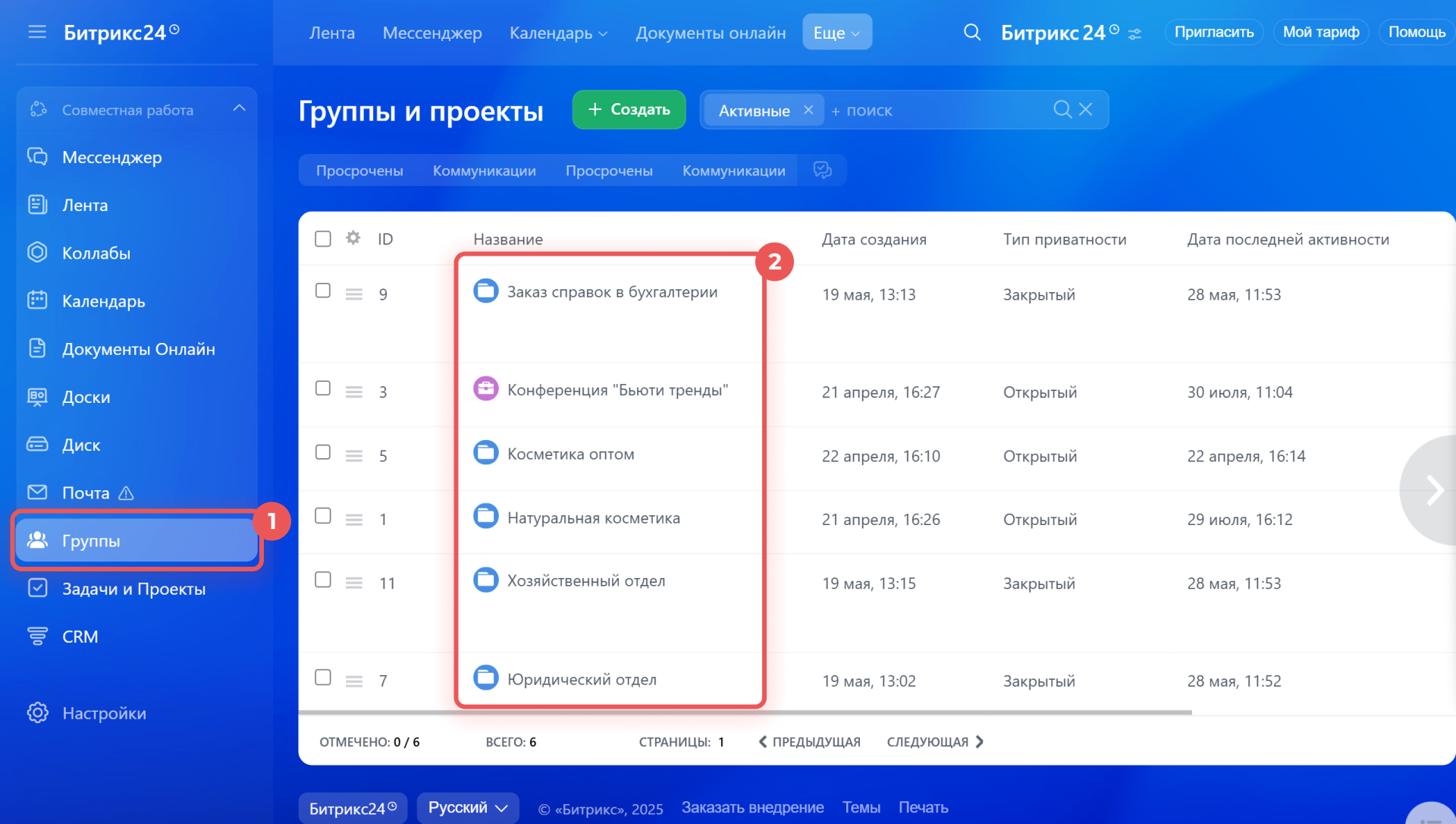
Task: Check the box for Конференция "Бьюти тренды"
Action: tap(323, 388)
